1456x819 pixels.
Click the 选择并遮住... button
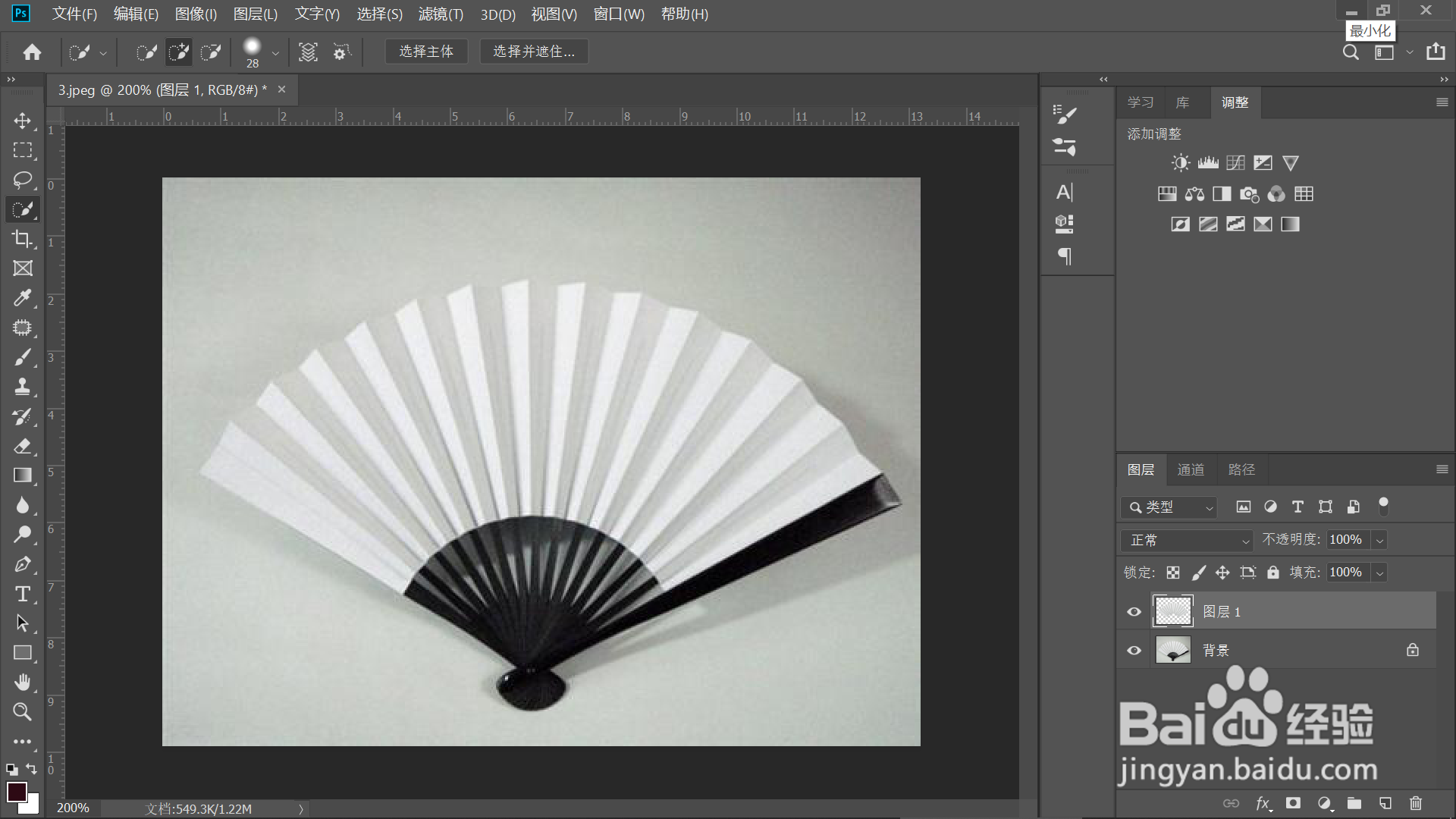[x=534, y=52]
